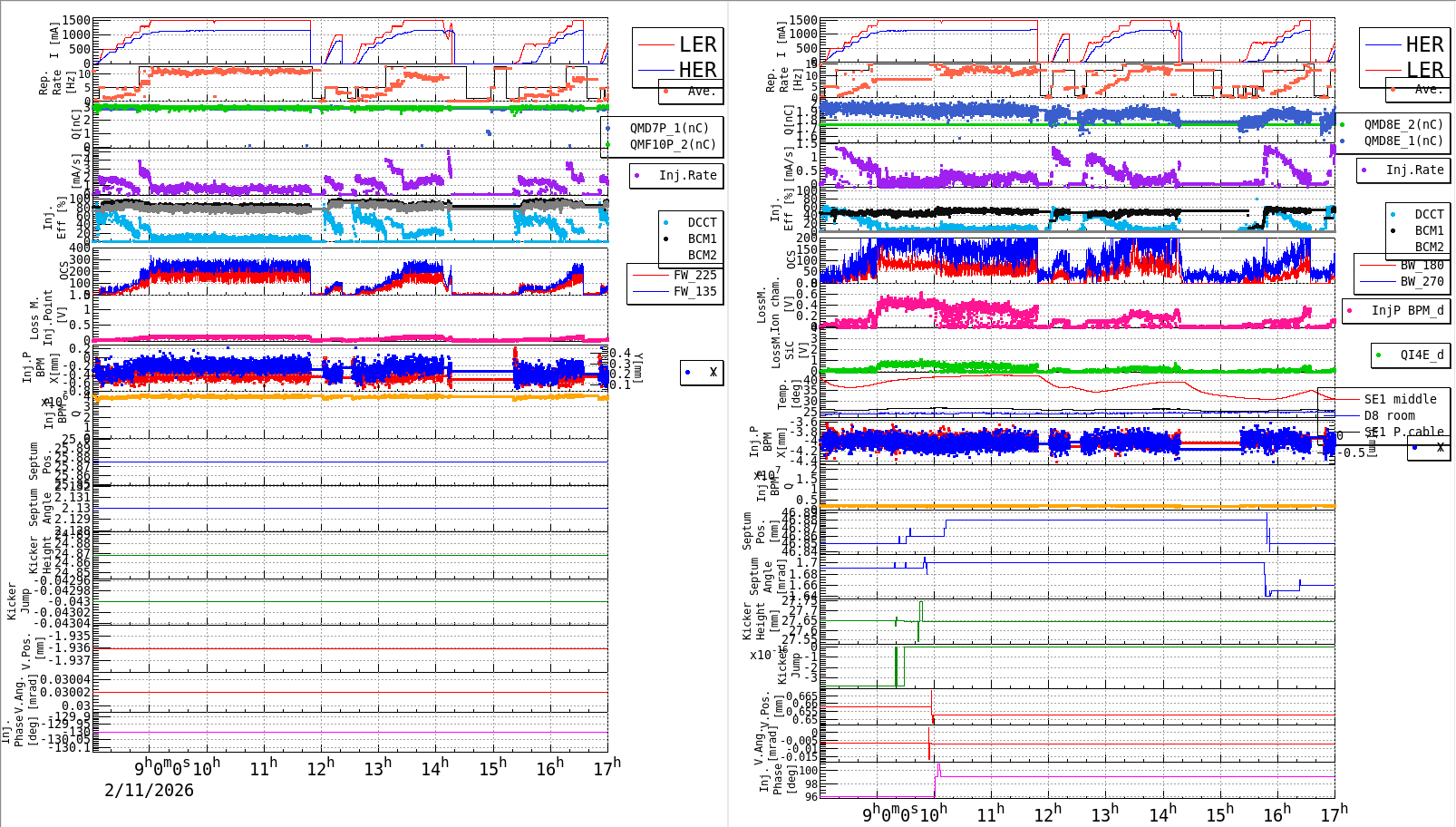
Task: Click the date label 2/11/2026
Action: point(149,790)
